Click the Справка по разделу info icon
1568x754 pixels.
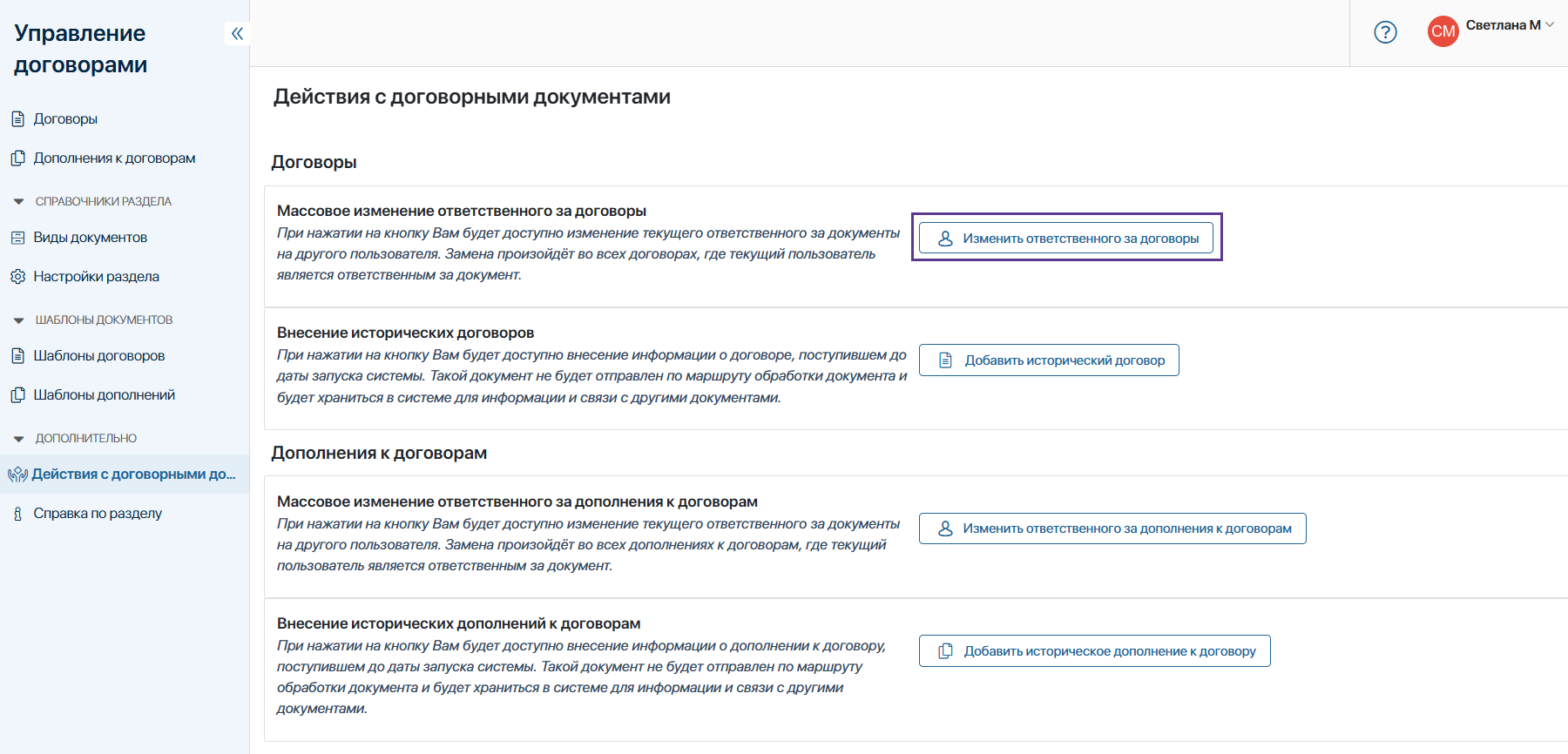17,514
